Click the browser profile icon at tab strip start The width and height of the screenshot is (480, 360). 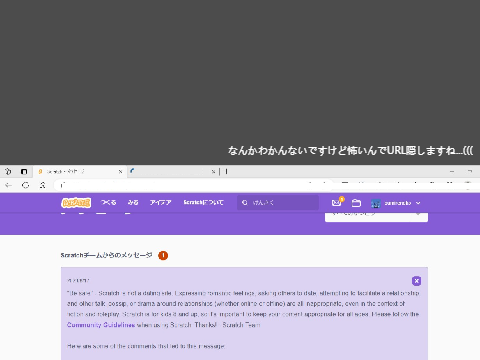[x=8, y=171]
